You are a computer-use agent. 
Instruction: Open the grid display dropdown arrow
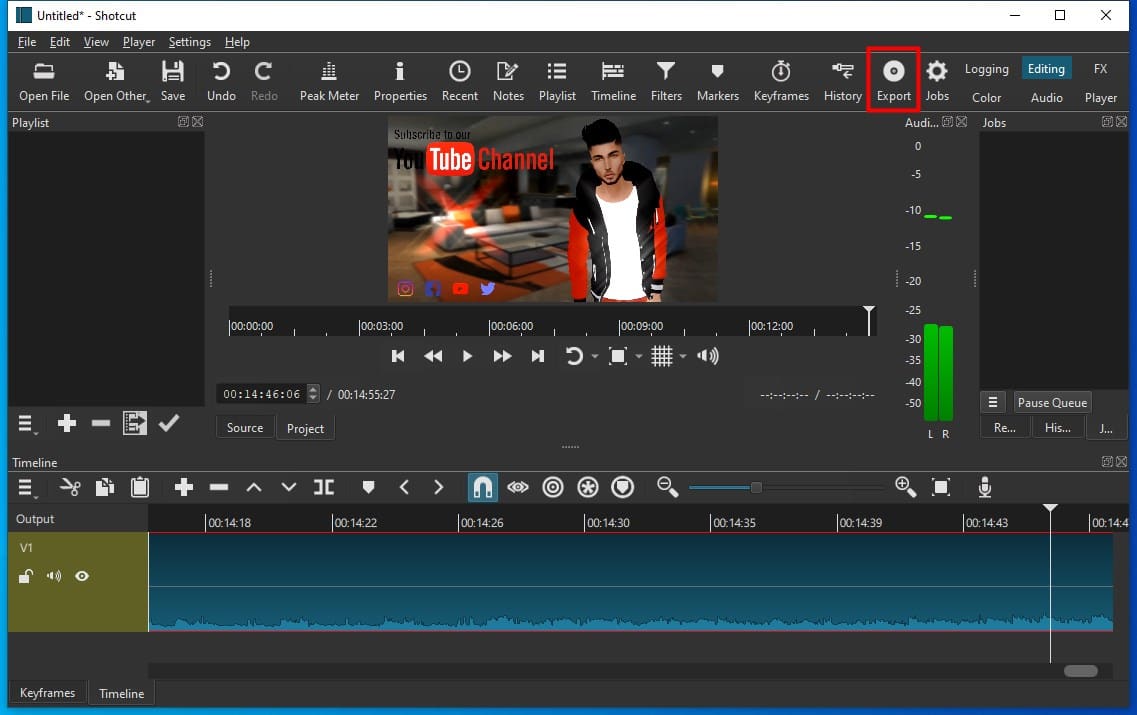pos(684,357)
